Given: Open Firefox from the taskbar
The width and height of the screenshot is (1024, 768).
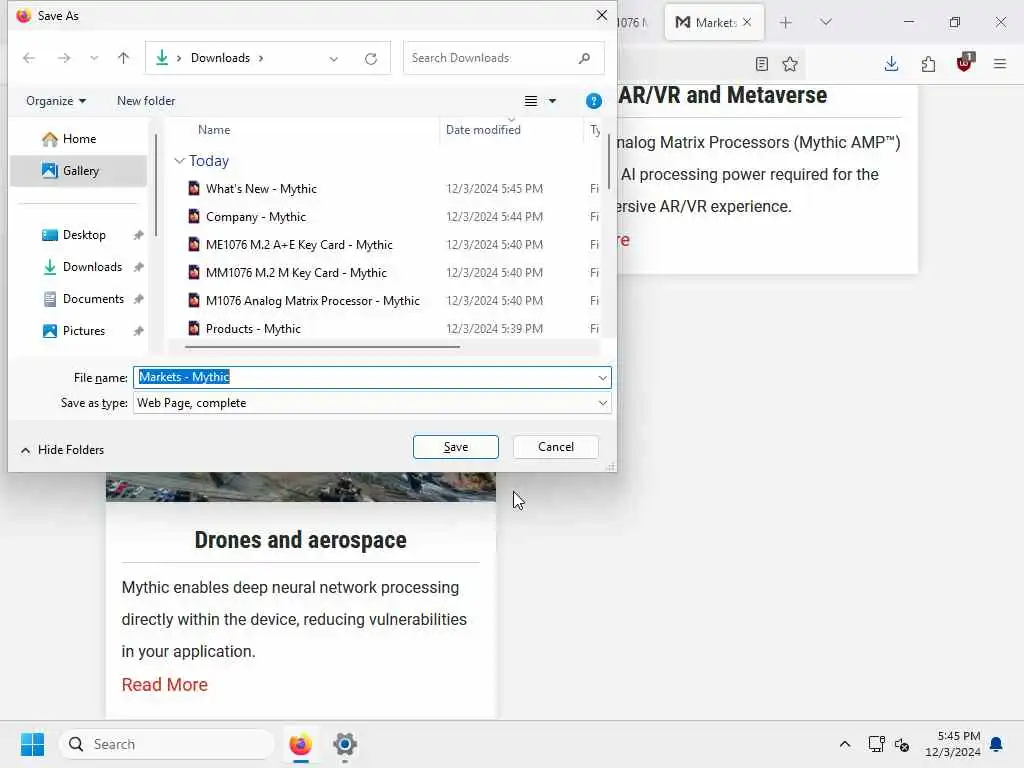Looking at the screenshot, I should coord(300,744).
